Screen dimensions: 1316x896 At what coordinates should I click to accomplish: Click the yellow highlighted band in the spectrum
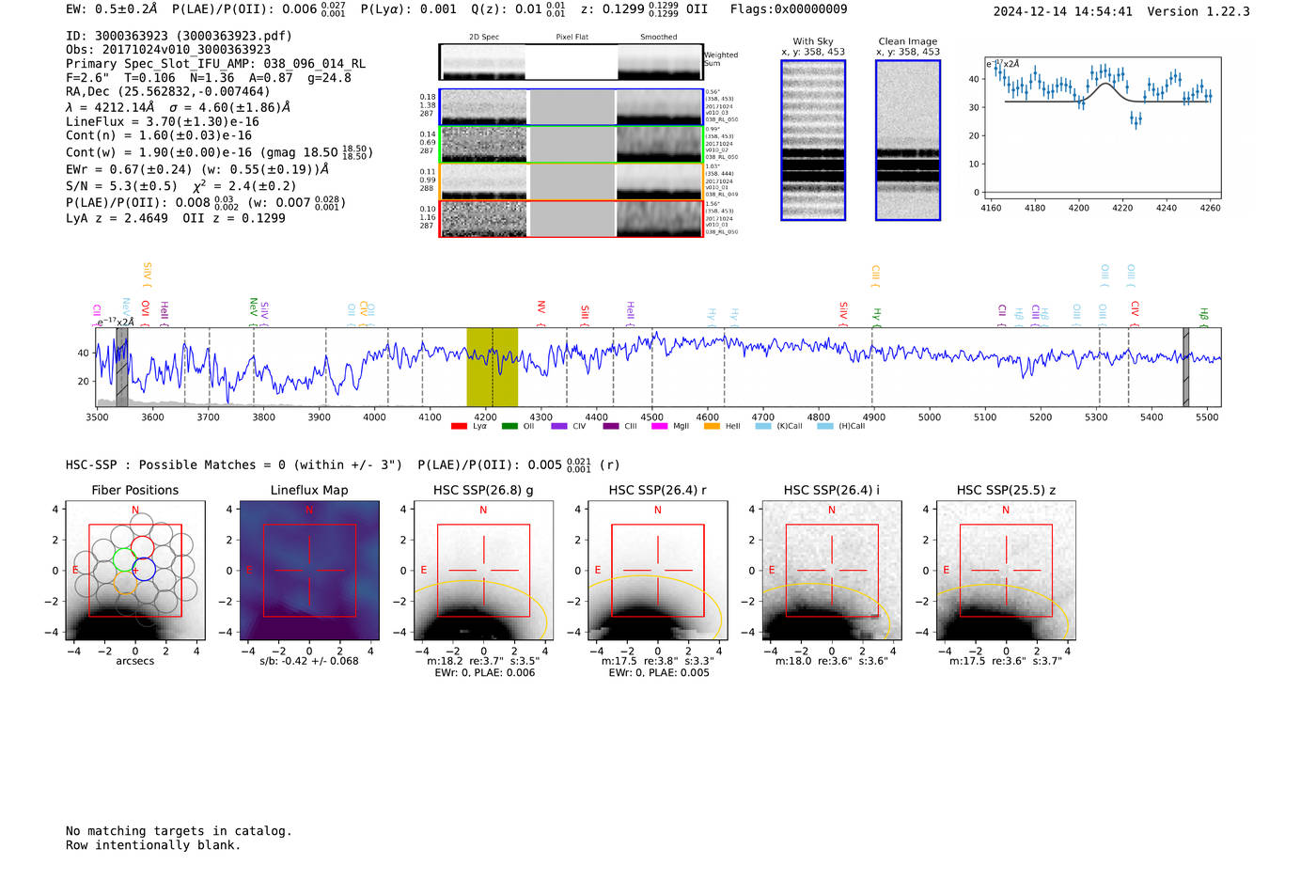[x=492, y=367]
